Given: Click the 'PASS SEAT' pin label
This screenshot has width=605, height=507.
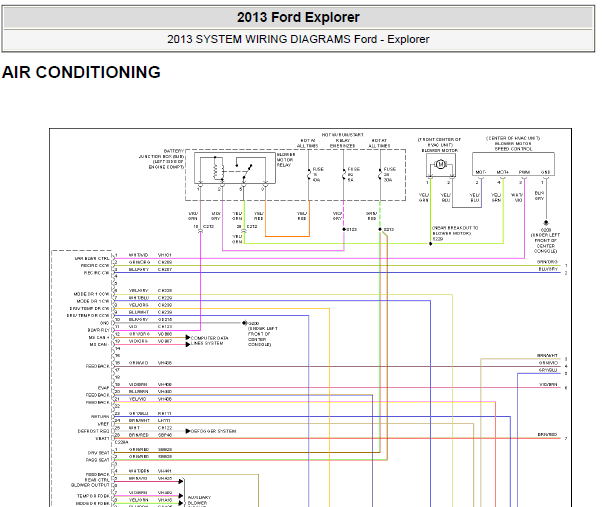Looking at the screenshot, I should pyautogui.click(x=98, y=460).
